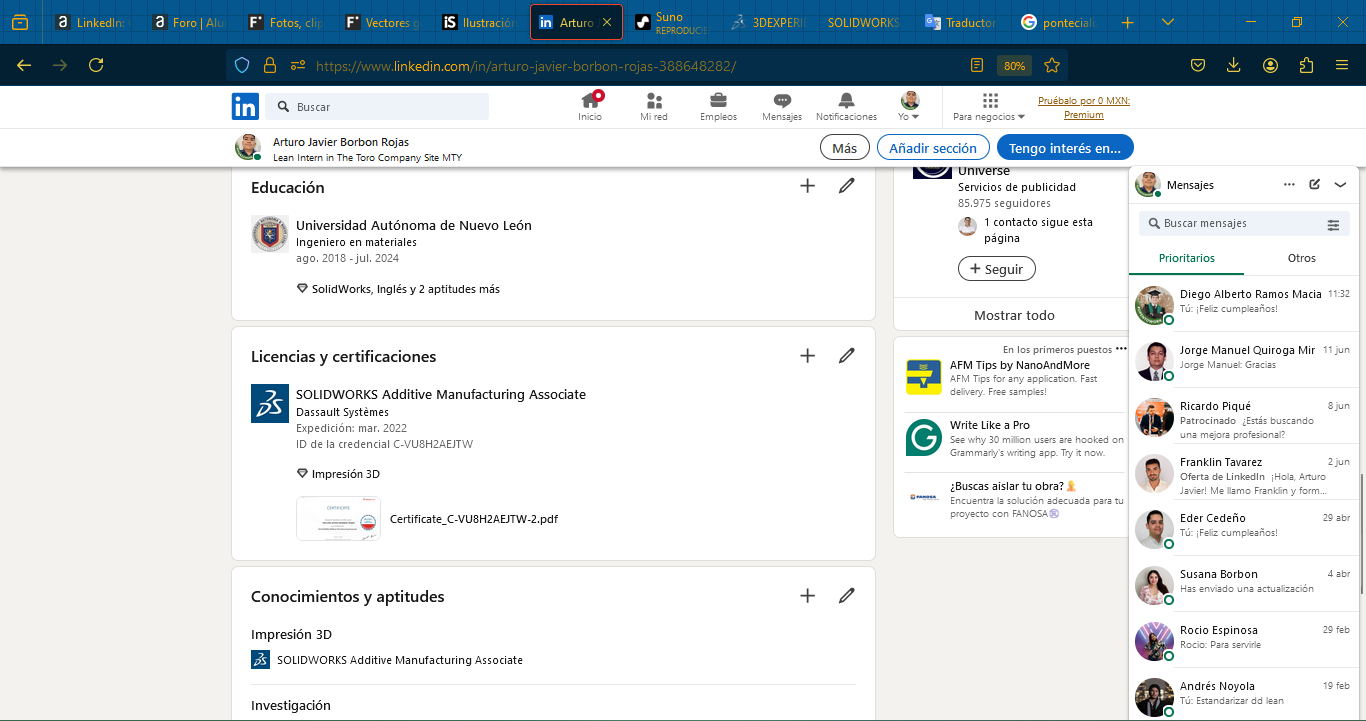Open Inicio home icon in navbar

click(590, 107)
